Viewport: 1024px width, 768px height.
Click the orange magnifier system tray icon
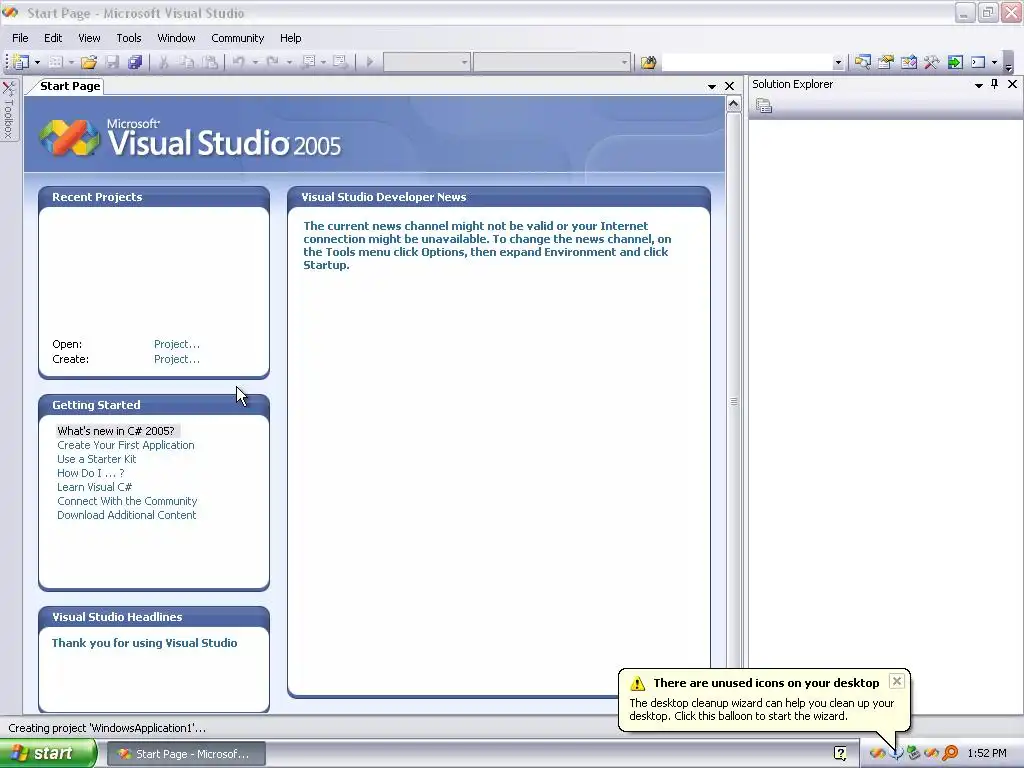click(x=950, y=754)
